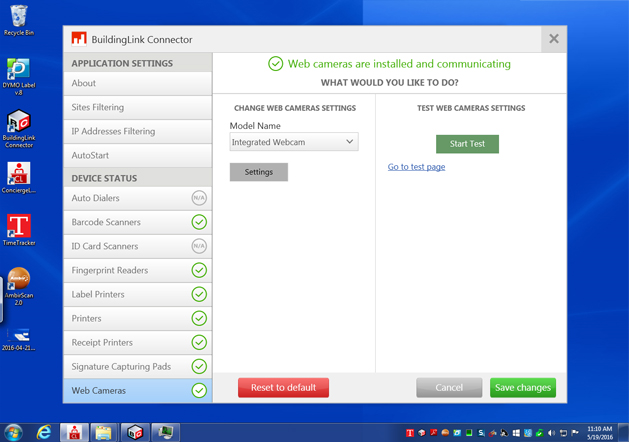Open IP Addresses Filtering settings

[x=138, y=132]
